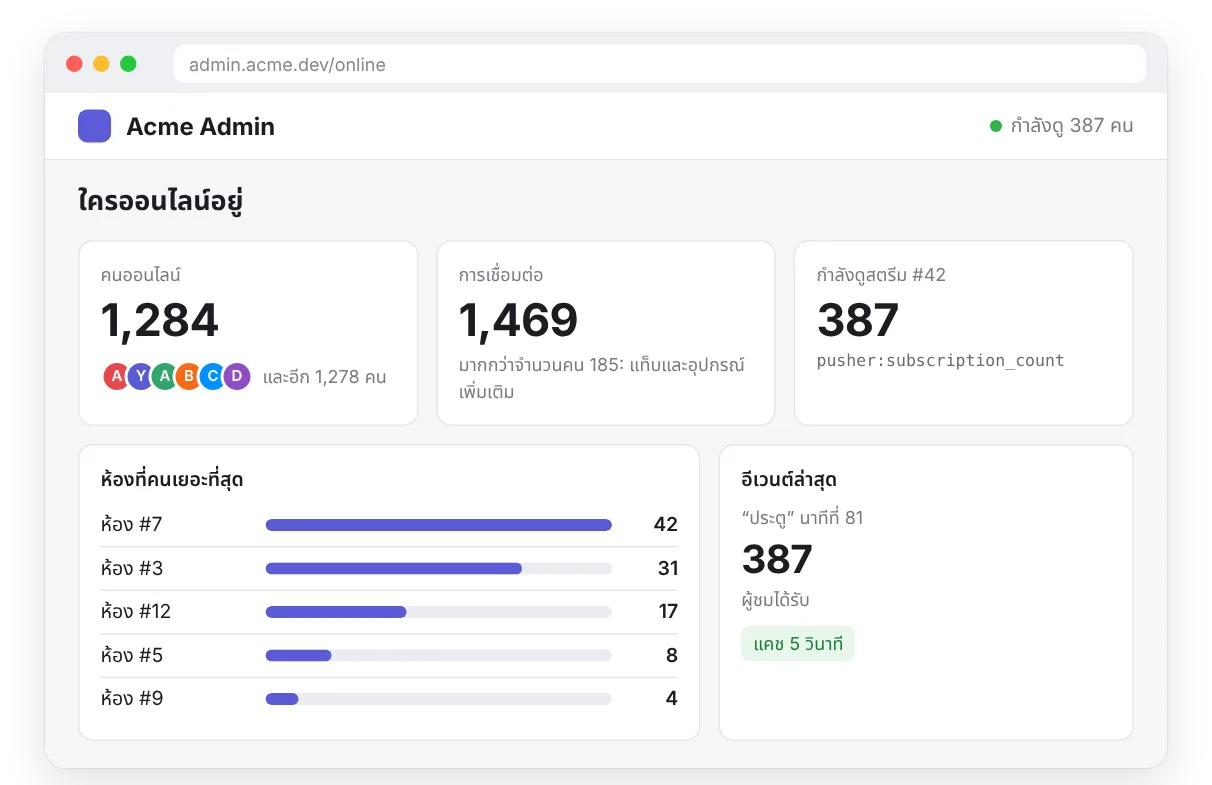Click the count "17" for ห้อง #12
This screenshot has width=1212, height=785.
[668, 612]
